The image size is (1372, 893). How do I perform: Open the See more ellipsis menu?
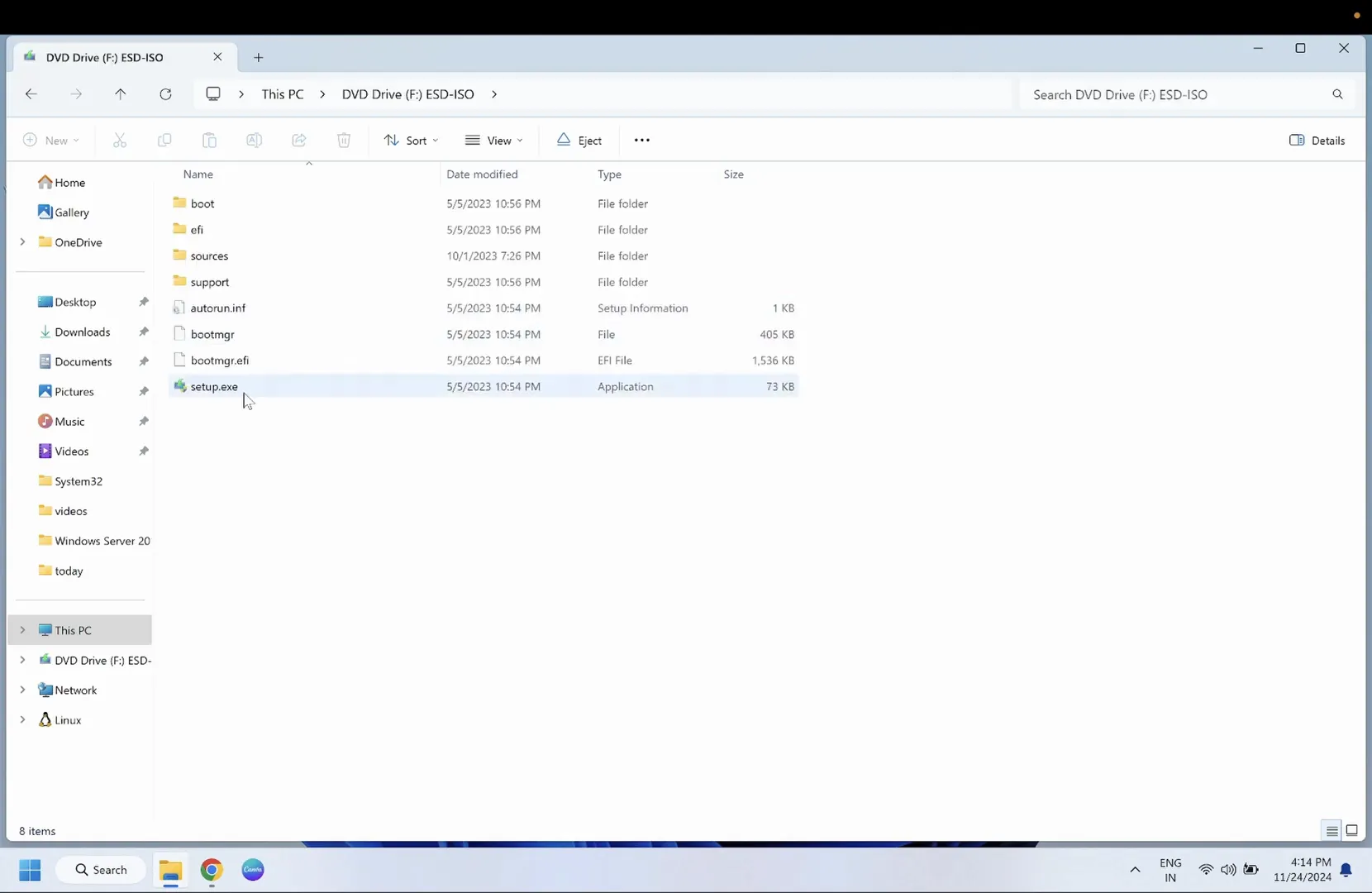642,141
